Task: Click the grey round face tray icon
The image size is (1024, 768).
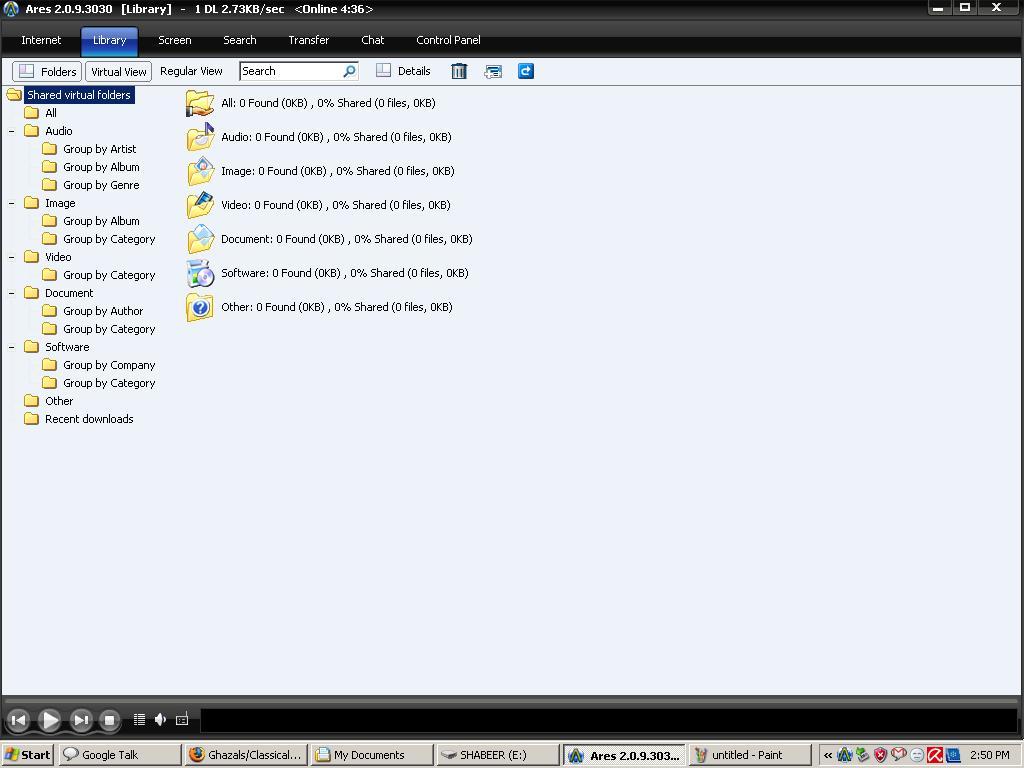Action: 917,755
